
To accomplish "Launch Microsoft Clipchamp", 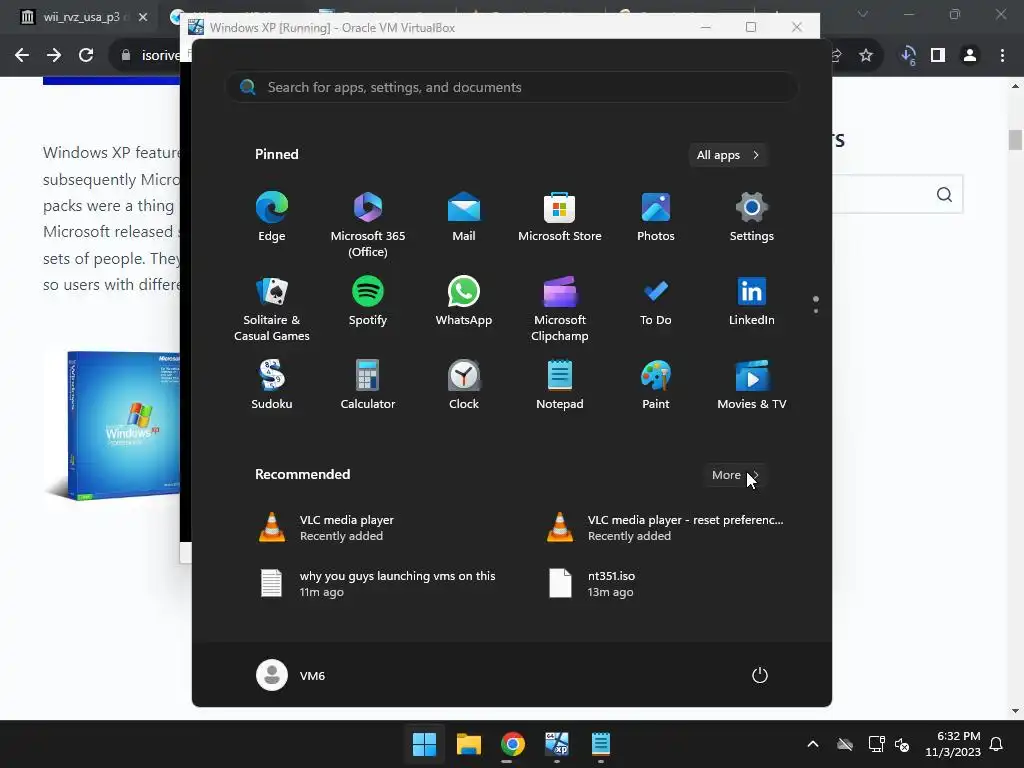I will tap(560, 309).
